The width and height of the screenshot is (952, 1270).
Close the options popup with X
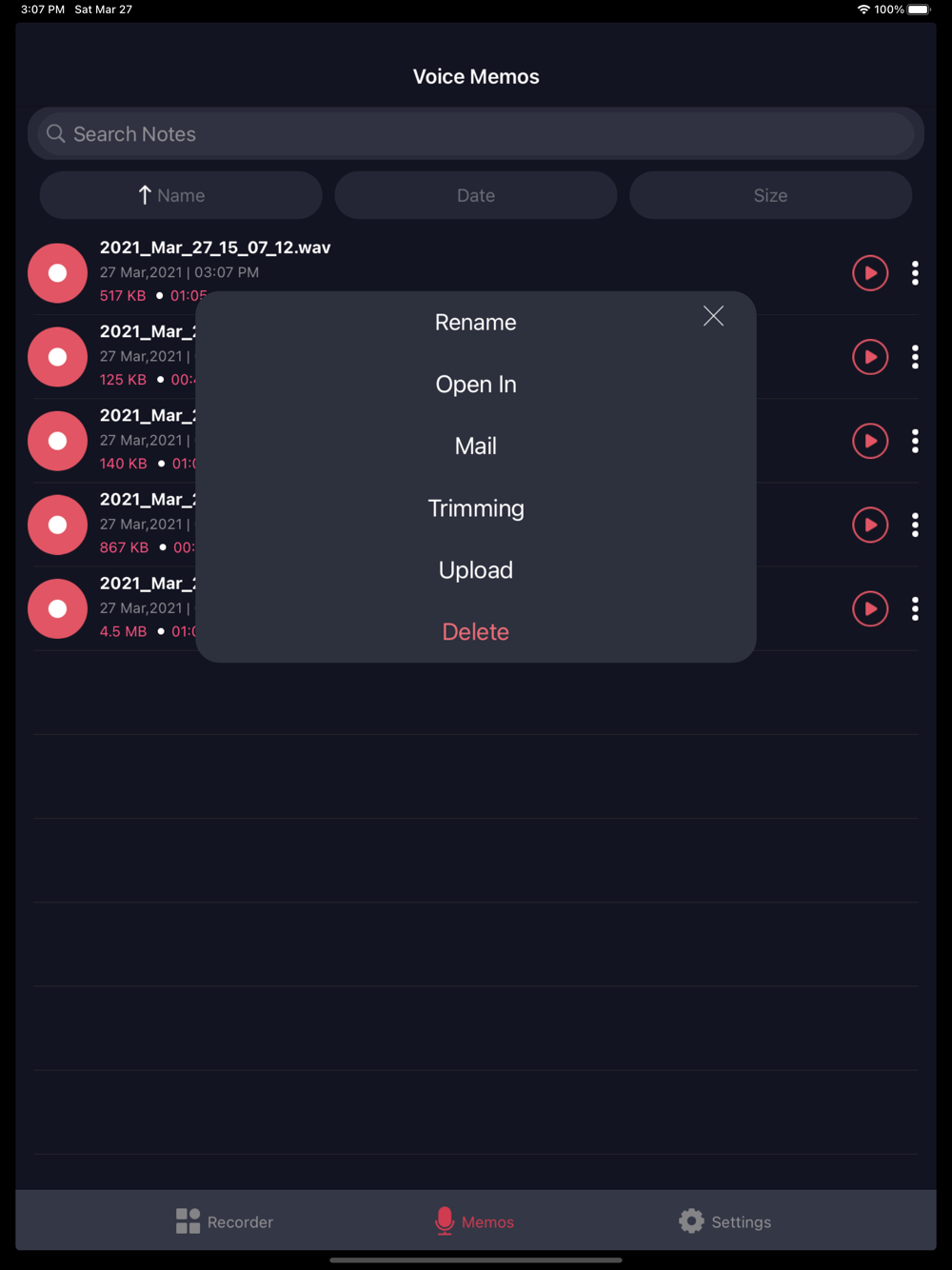click(x=713, y=316)
